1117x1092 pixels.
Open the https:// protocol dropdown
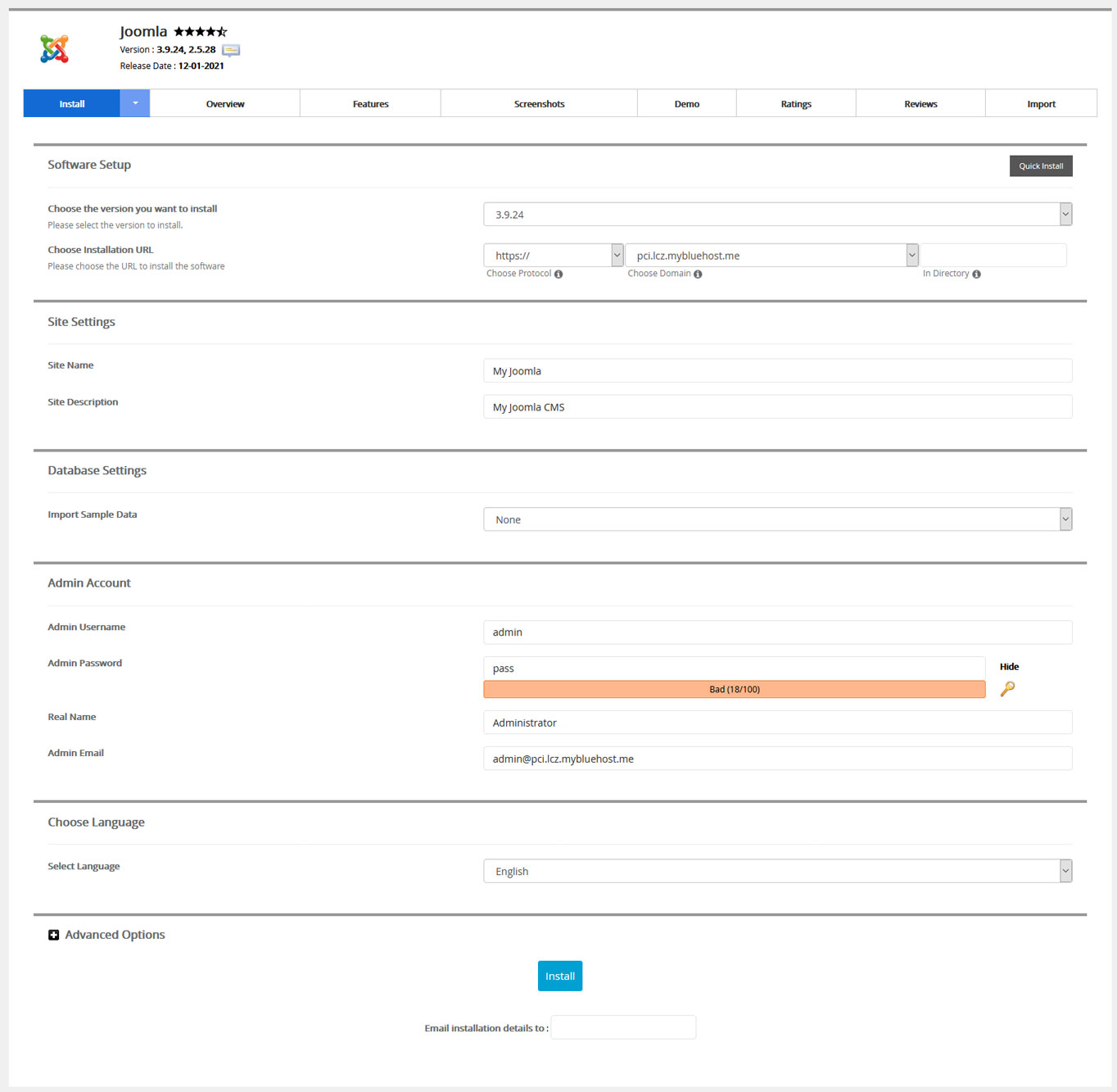pos(553,256)
